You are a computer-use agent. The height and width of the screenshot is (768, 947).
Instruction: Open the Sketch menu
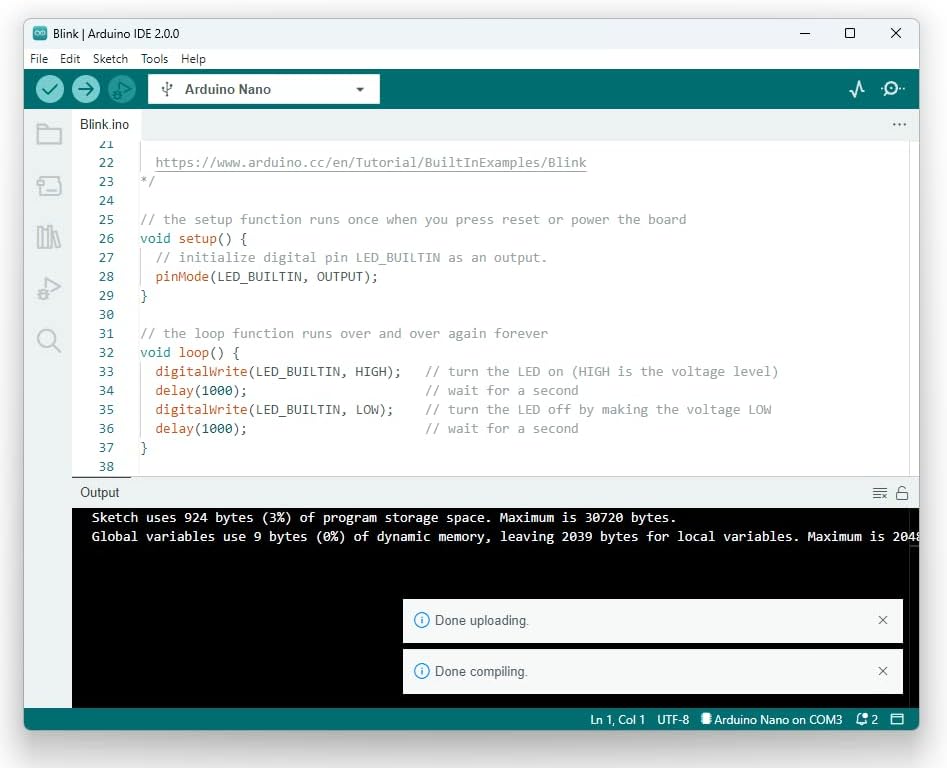[x=111, y=59]
